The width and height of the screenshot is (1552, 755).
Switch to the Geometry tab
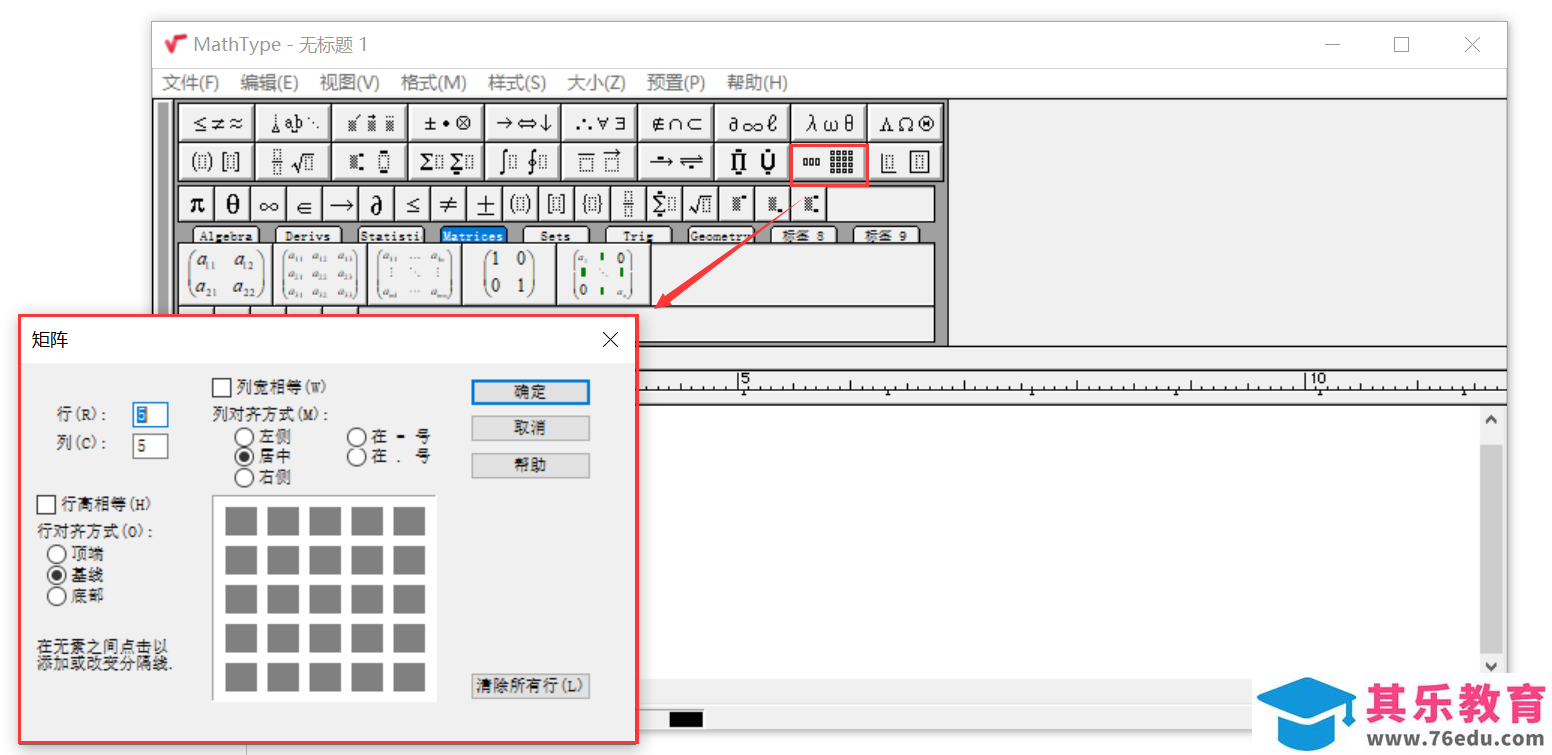720,236
